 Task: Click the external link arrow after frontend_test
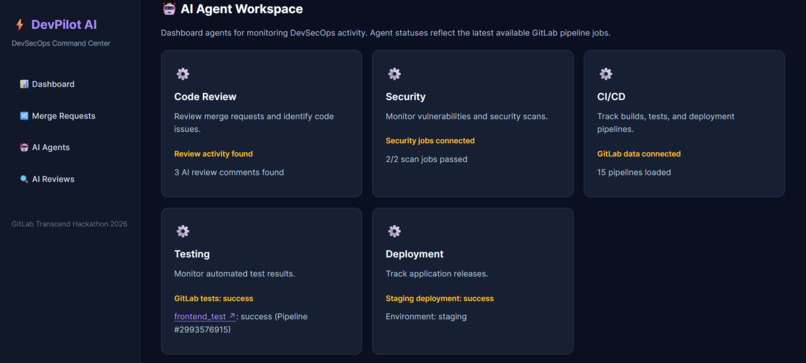click(232, 316)
